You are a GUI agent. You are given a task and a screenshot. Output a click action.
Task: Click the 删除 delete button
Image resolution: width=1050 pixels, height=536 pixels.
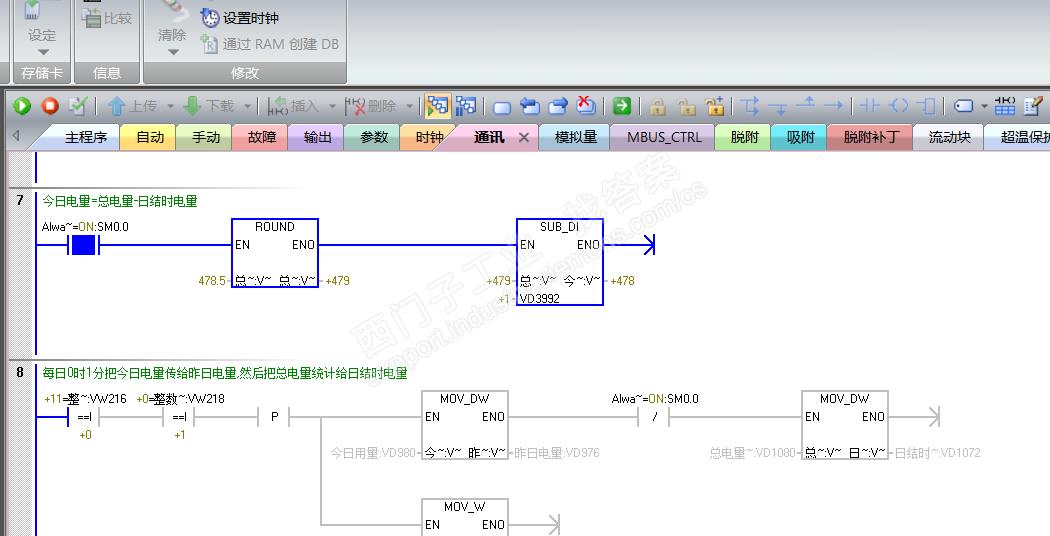point(370,106)
